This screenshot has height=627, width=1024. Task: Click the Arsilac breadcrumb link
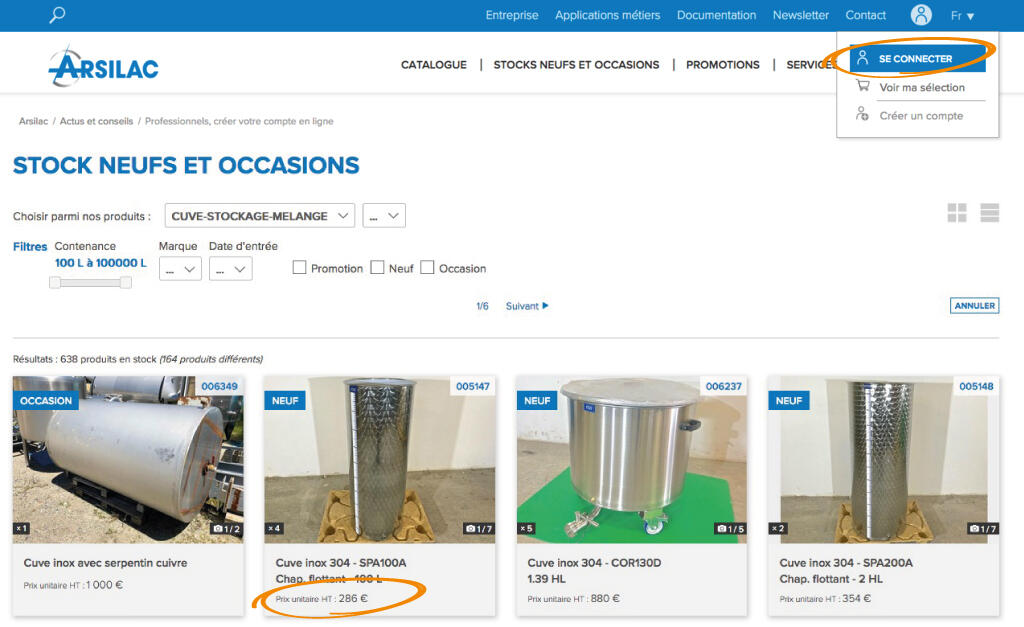(x=33, y=121)
